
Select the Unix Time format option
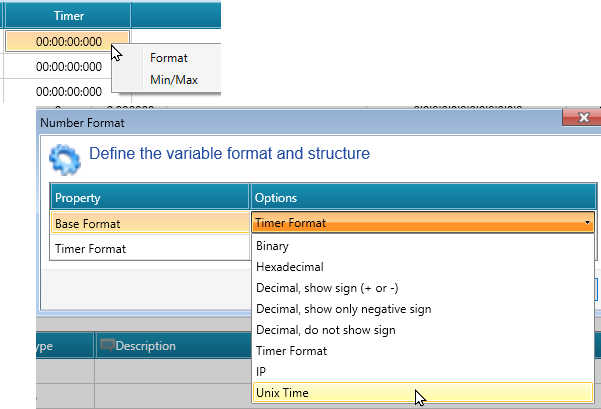[x=282, y=393]
